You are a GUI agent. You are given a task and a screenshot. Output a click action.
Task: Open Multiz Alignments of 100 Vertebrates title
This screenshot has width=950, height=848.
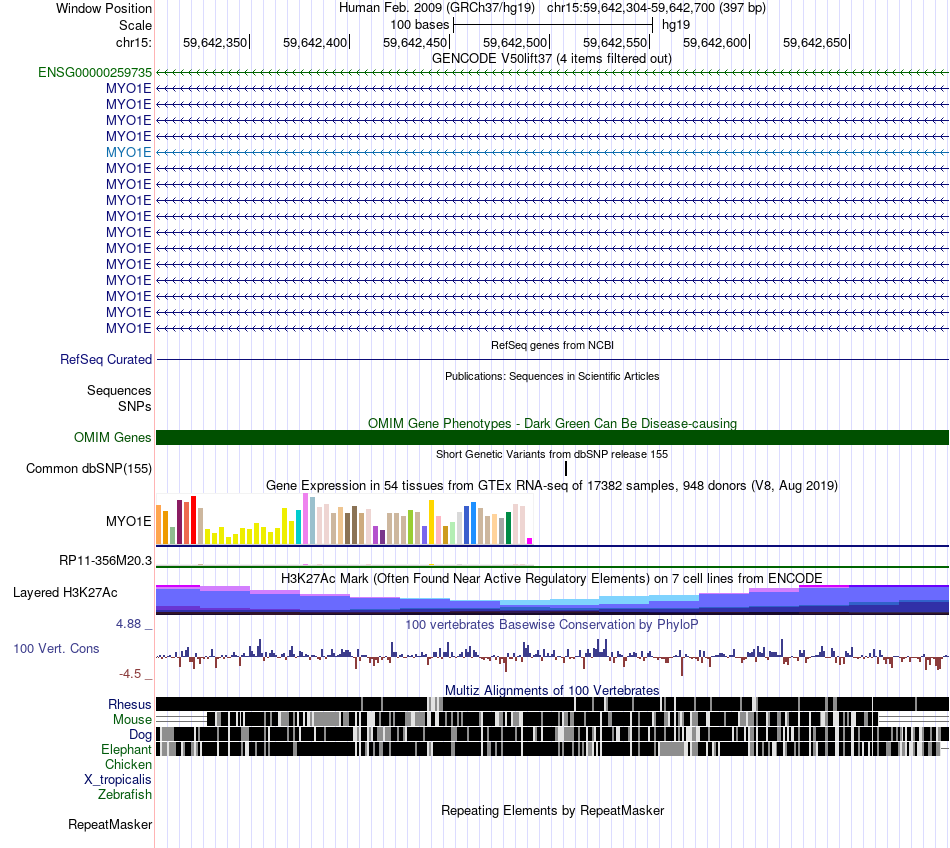(x=552, y=691)
